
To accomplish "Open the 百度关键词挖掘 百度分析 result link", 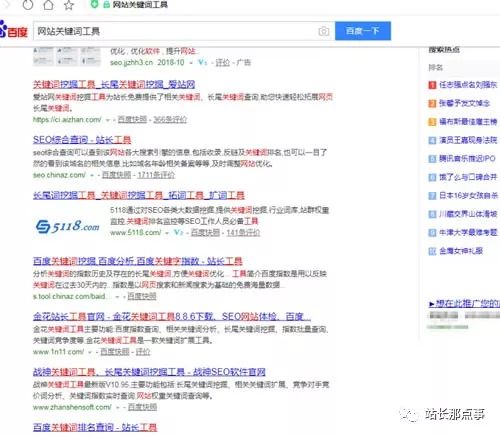I will 138,261.
